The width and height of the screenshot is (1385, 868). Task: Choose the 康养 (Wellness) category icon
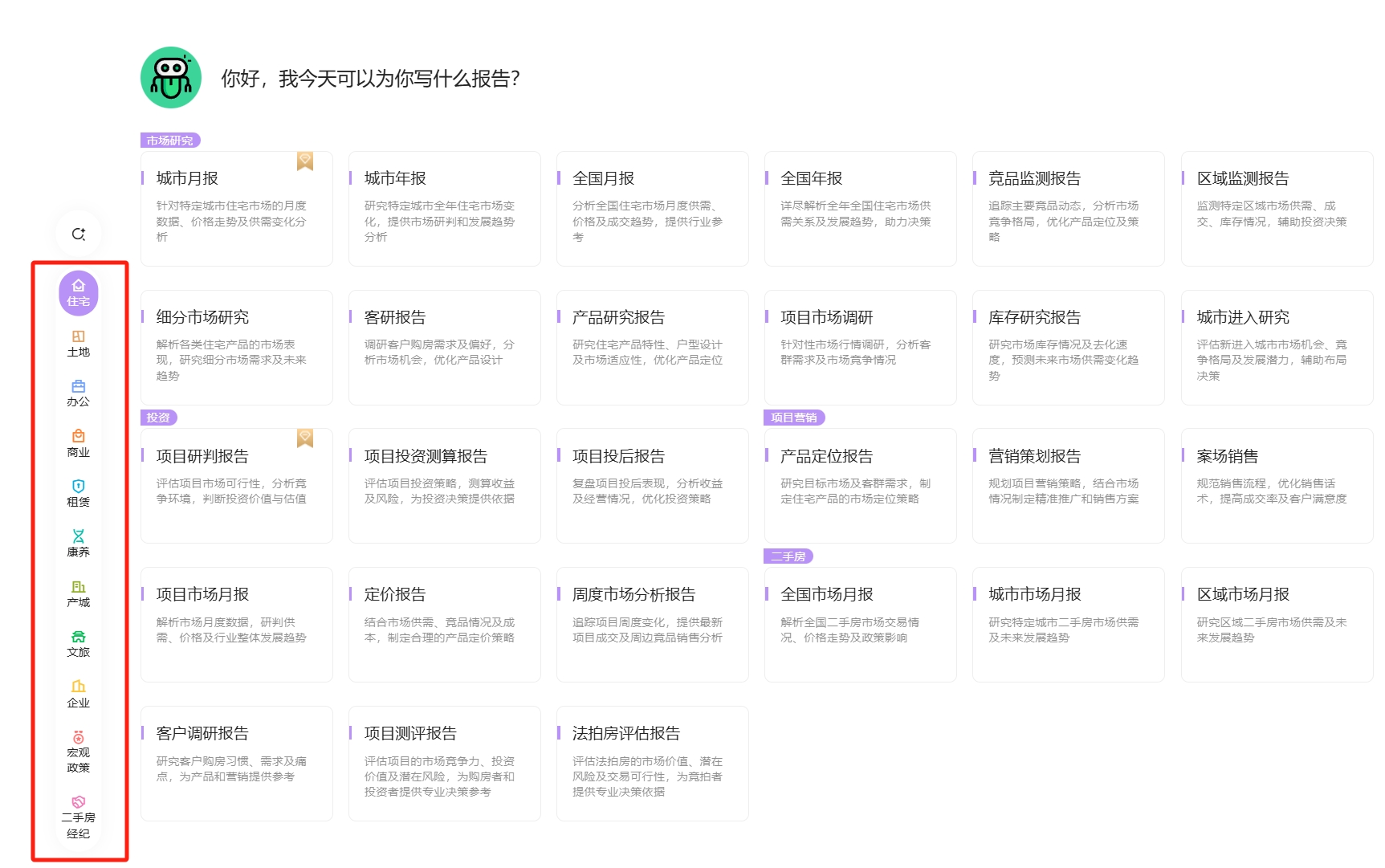[79, 543]
